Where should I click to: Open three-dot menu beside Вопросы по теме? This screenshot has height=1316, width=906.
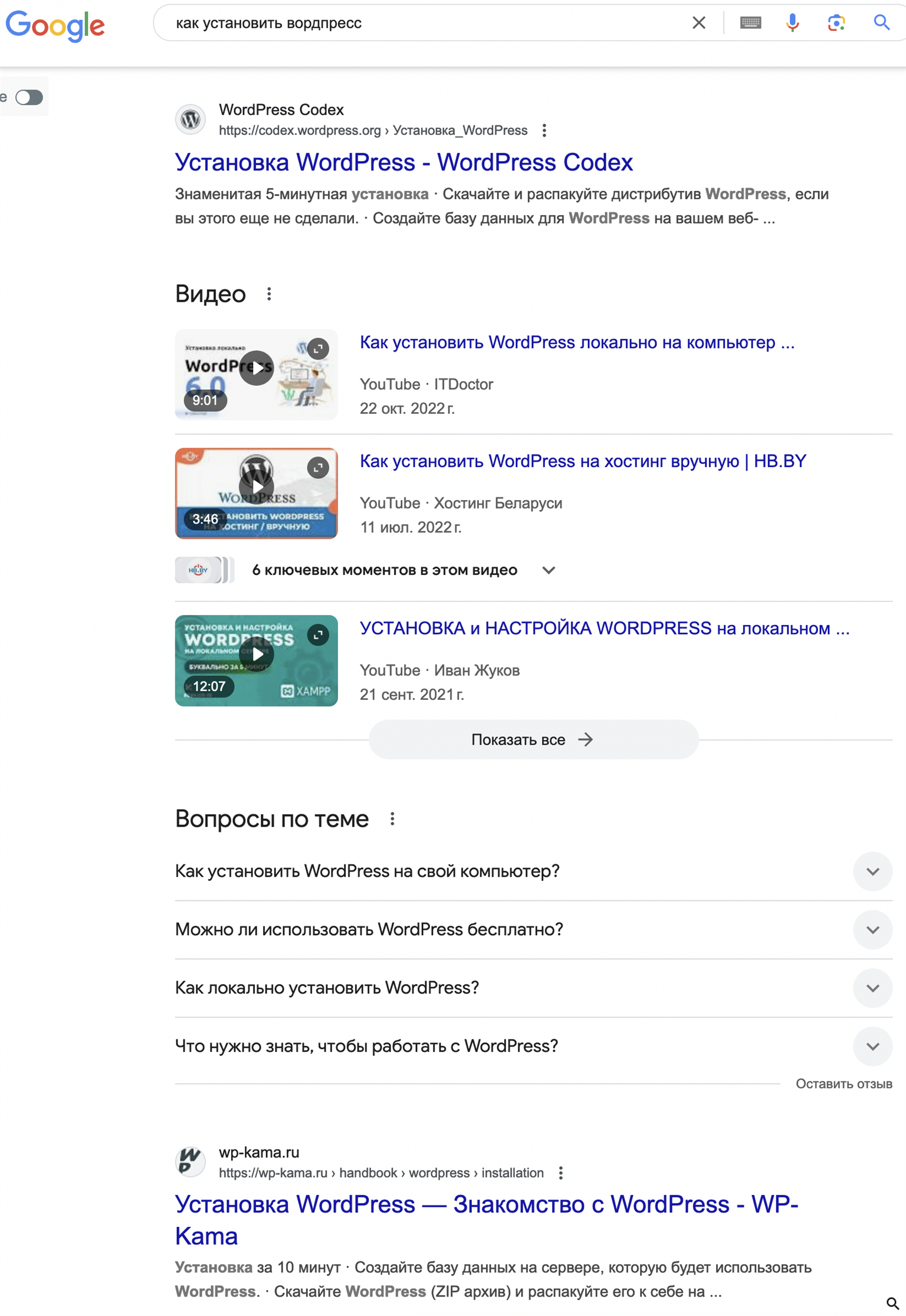pyautogui.click(x=392, y=819)
